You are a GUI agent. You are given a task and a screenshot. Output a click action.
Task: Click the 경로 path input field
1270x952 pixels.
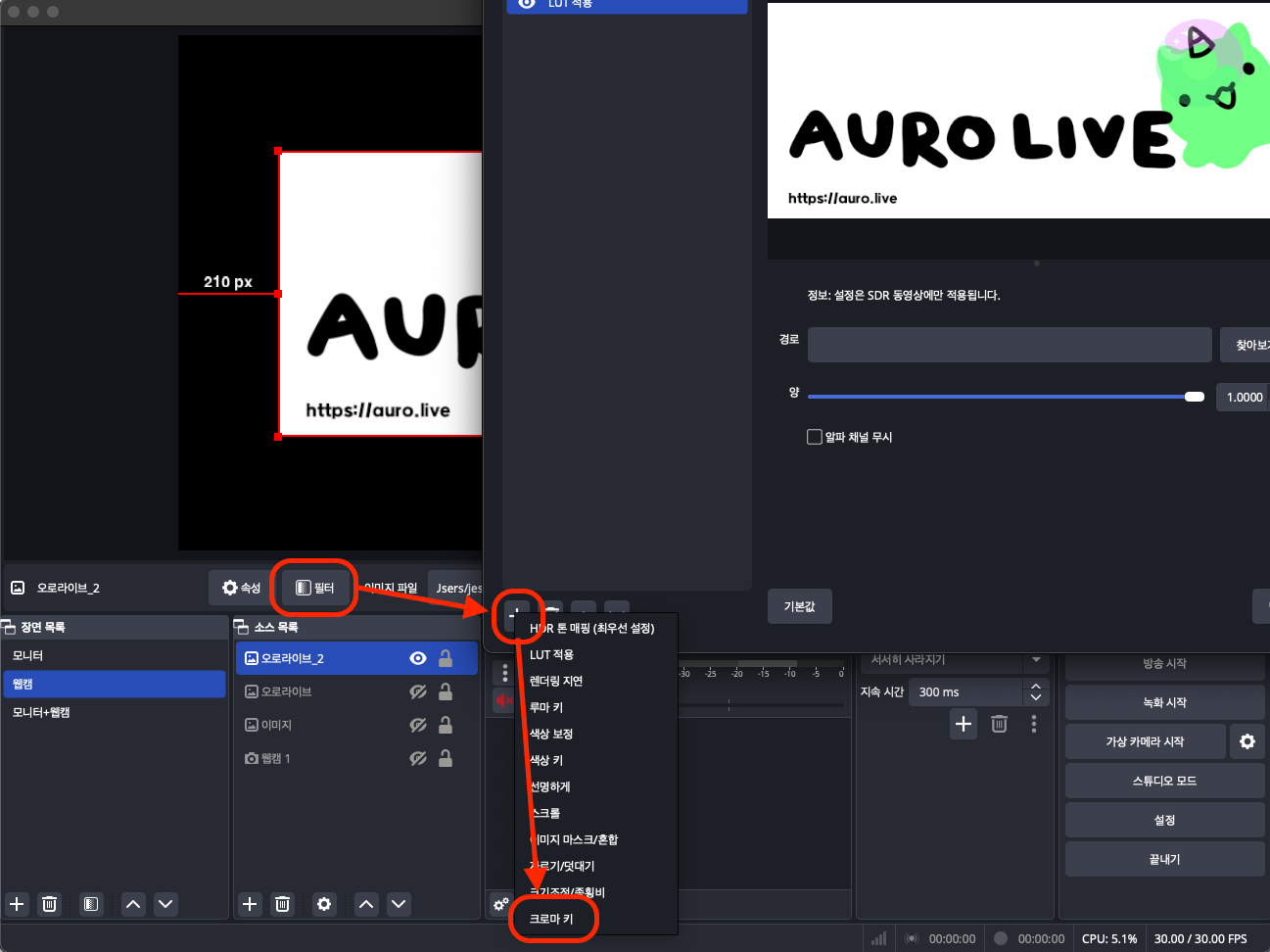pos(1010,345)
